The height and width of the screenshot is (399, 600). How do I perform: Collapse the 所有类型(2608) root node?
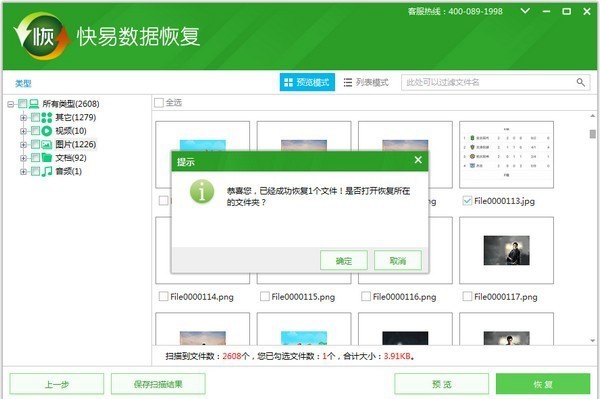pyautogui.click(x=11, y=104)
